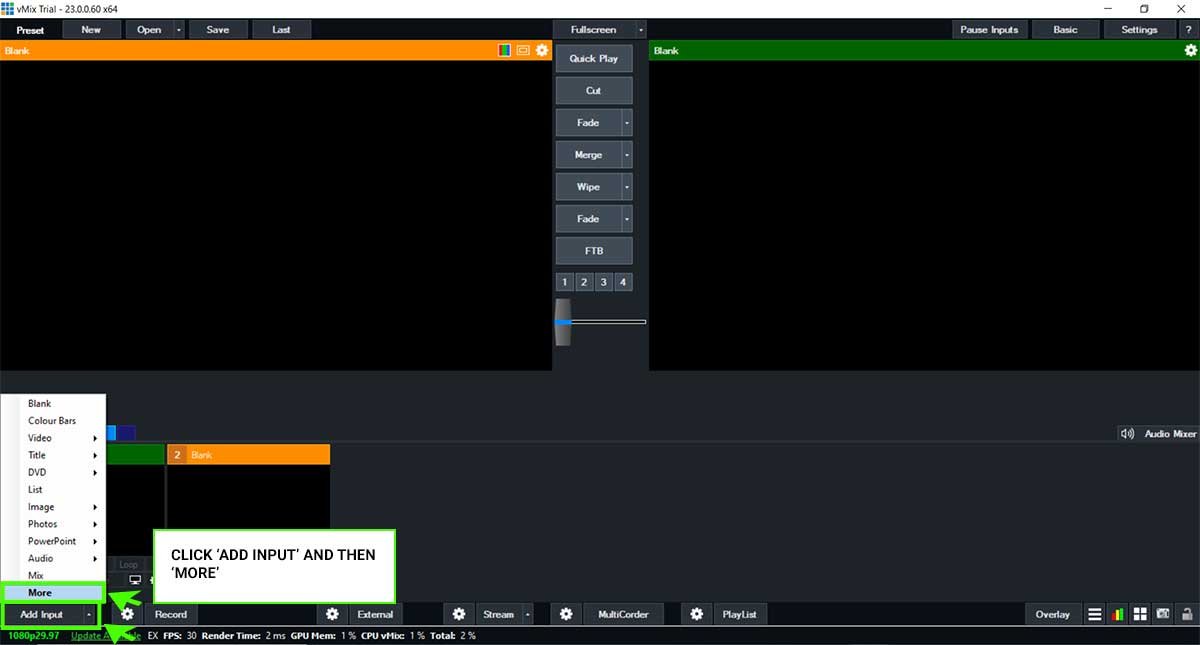This screenshot has width=1200, height=645.
Task: Show the audio level meters icon
Action: point(1118,614)
